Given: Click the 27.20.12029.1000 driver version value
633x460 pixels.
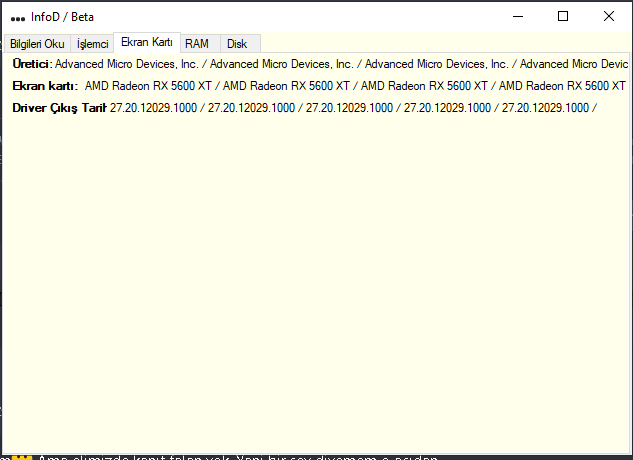Looking at the screenshot, I should [353, 108].
